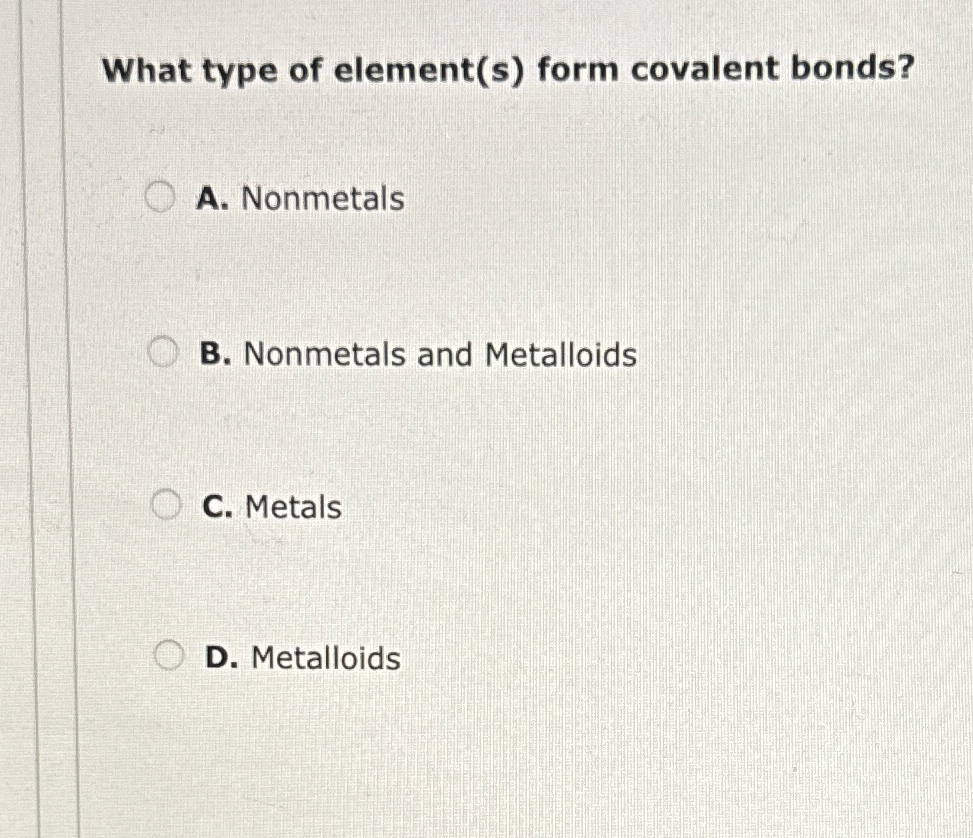Click the answer text 'Metalloids'
The height and width of the screenshot is (838, 973).
(x=325, y=658)
